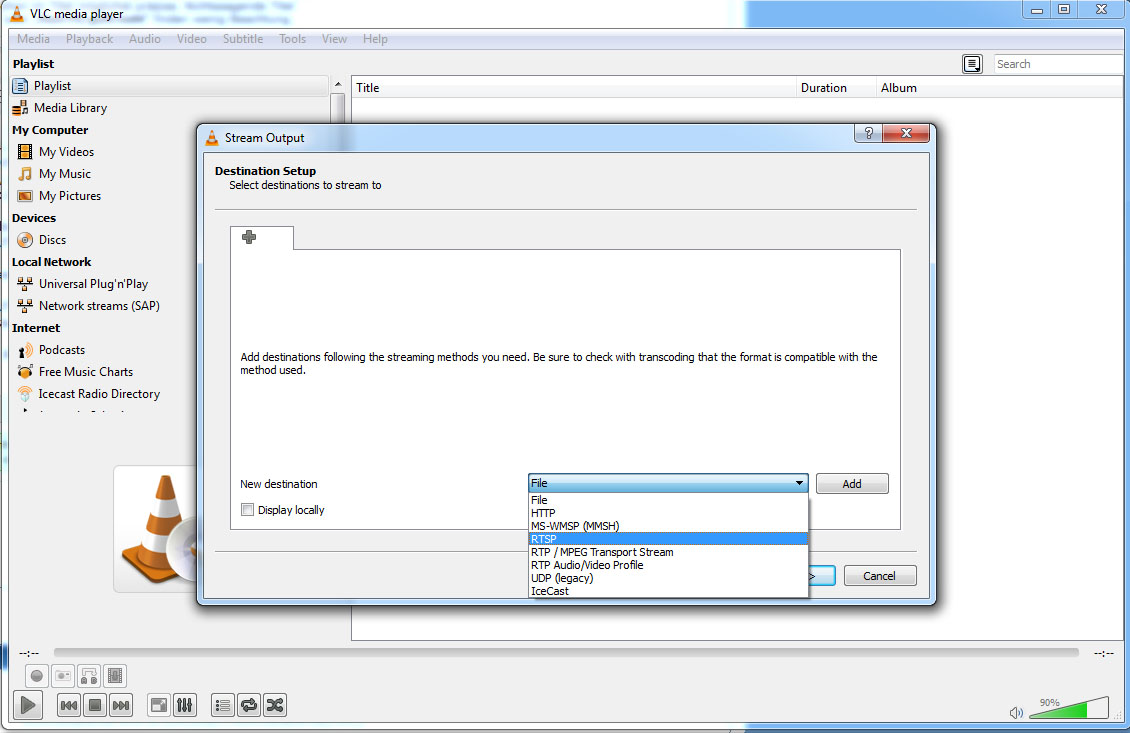Open Discs under Devices
Viewport: 1130px width, 733px height.
pyautogui.click(x=52, y=240)
